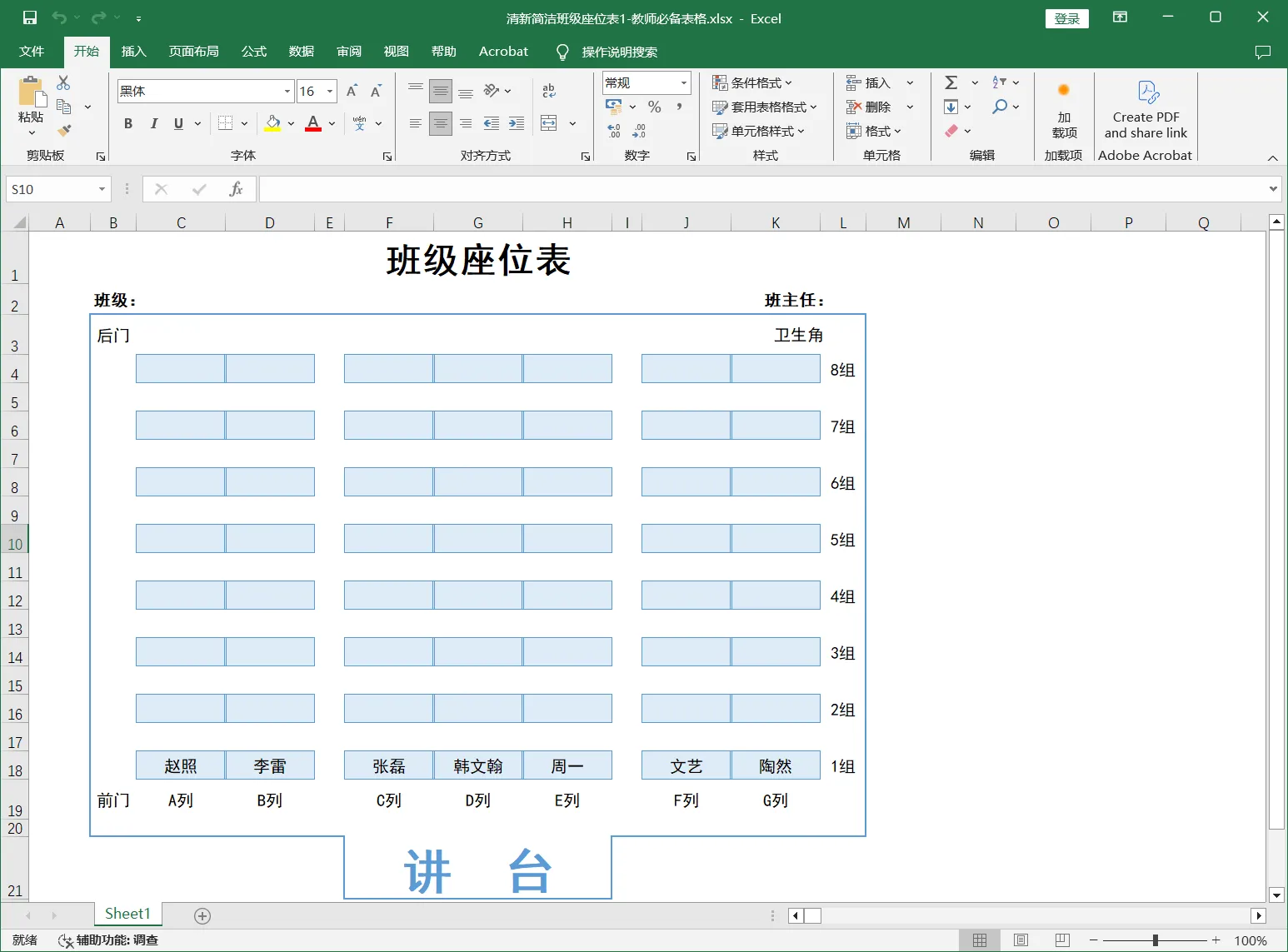Click the Comma Style icon
The height and width of the screenshot is (952, 1288).
(679, 107)
